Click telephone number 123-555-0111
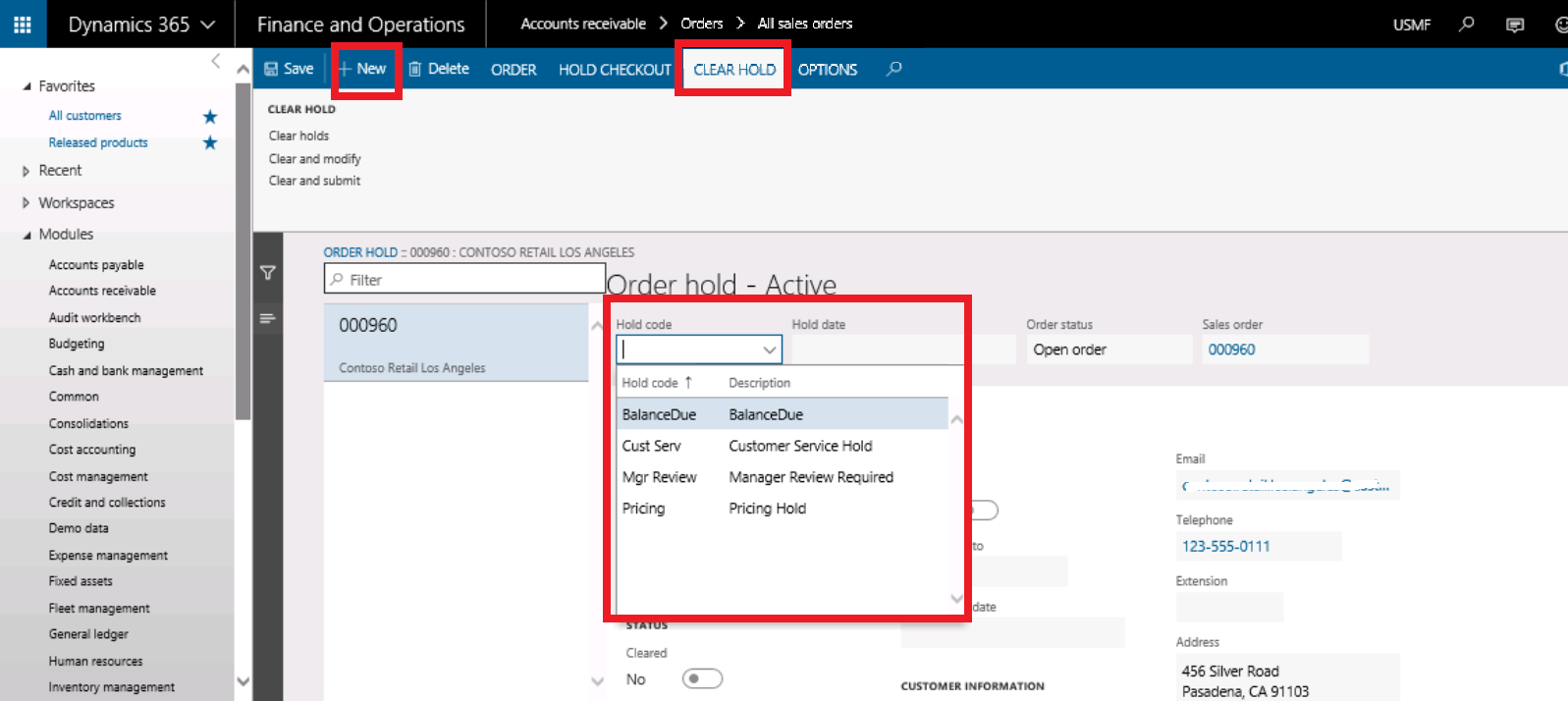The image size is (1568, 701). coord(1225,546)
